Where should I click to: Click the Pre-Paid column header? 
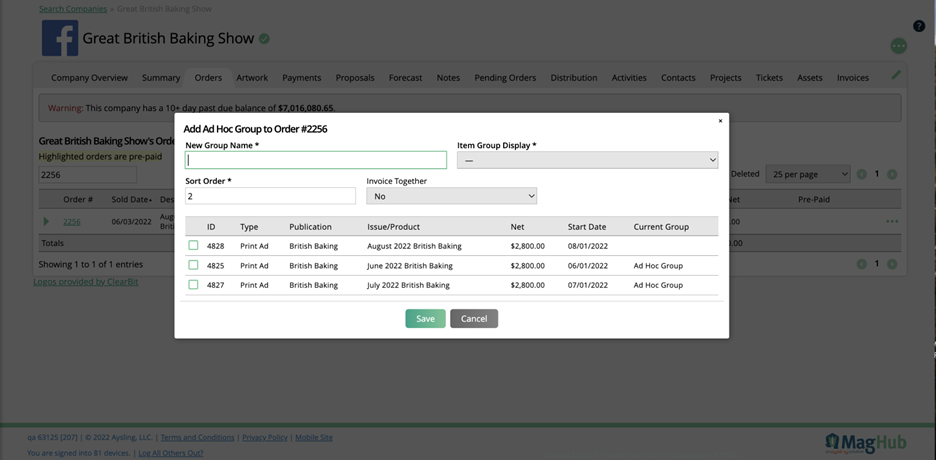(x=814, y=199)
